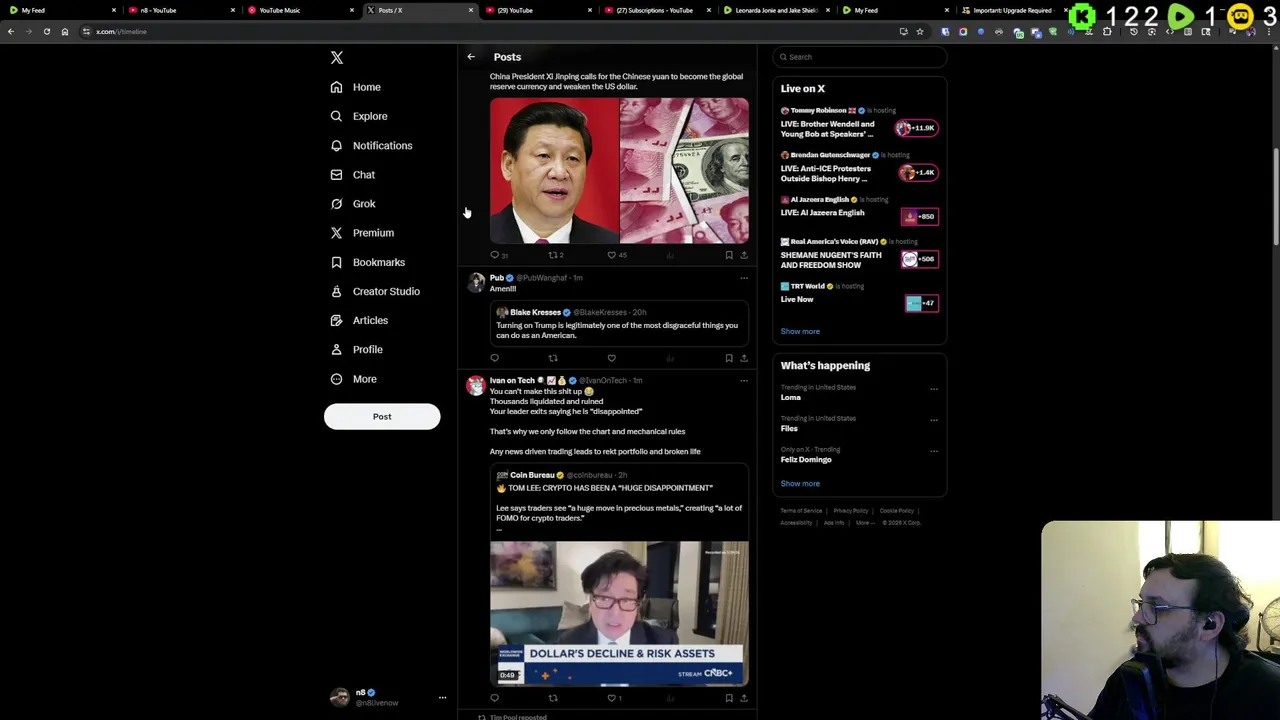Repost Pub's Amen post

[x=553, y=358]
